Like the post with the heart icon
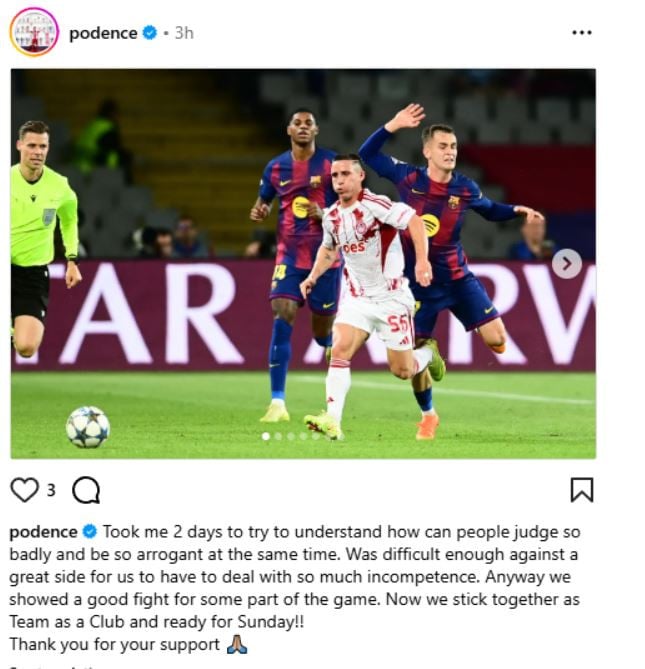The width and height of the screenshot is (645, 669). pos(24,490)
